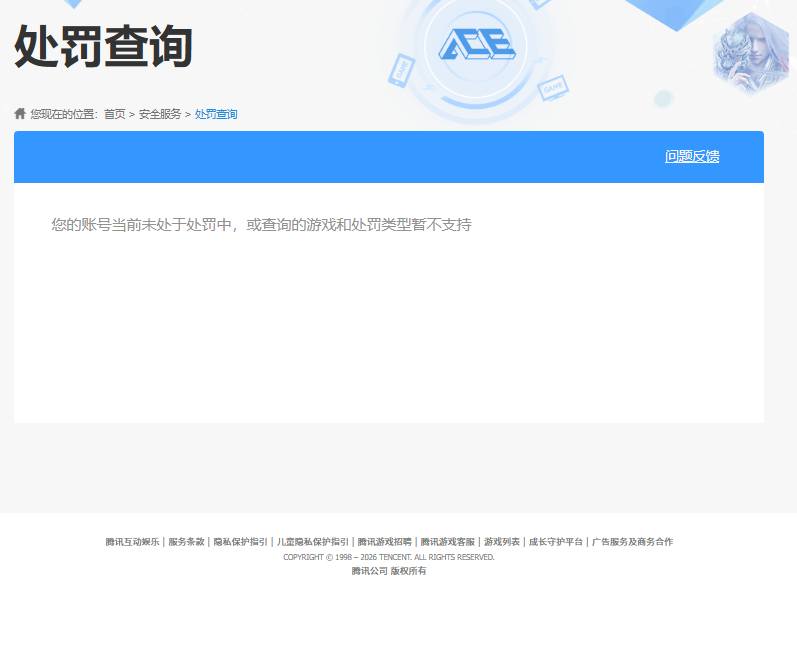The width and height of the screenshot is (797, 654).
Task: Click the ACE logo in the header
Action: [x=477, y=44]
